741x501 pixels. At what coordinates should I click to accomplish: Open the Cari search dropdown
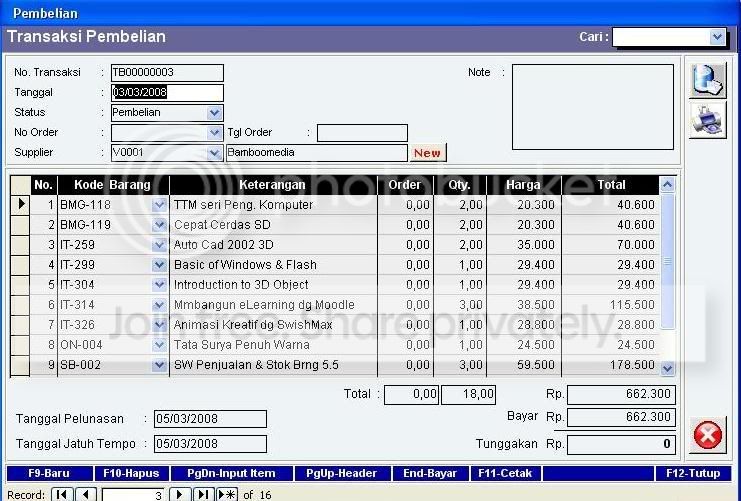coord(717,37)
